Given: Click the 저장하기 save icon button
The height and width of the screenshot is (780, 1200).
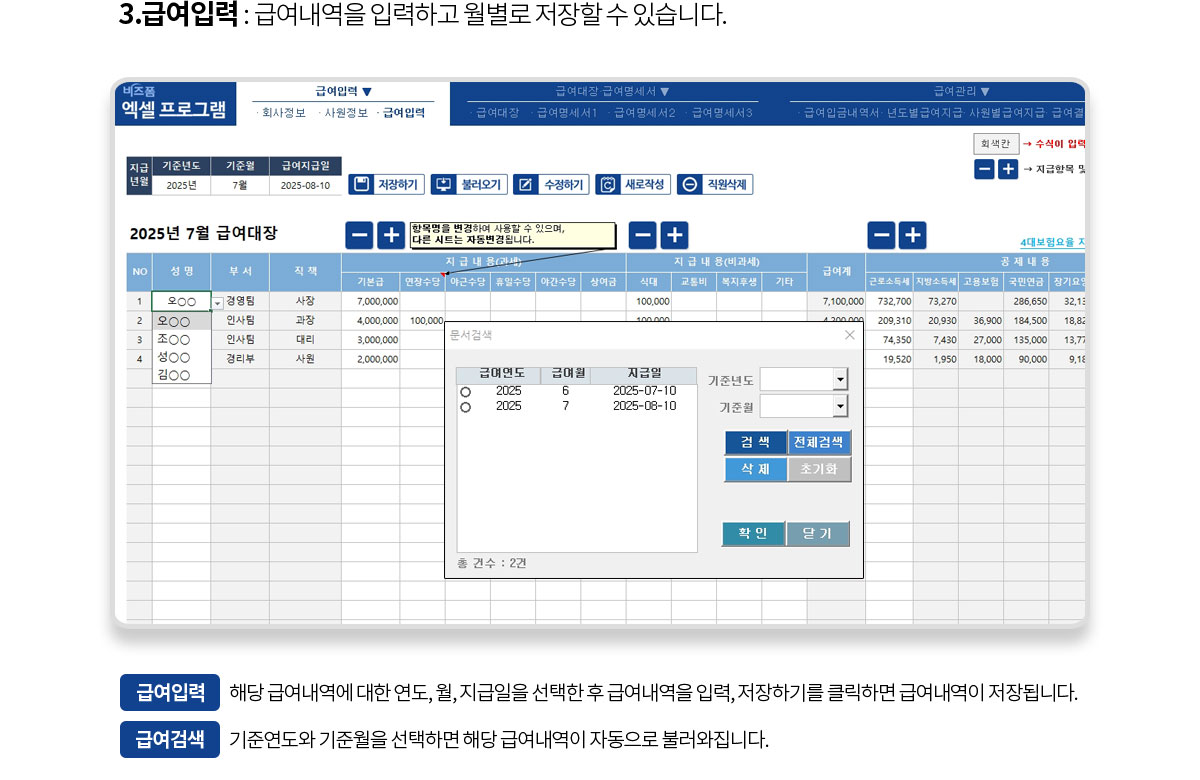Looking at the screenshot, I should pos(362,185).
